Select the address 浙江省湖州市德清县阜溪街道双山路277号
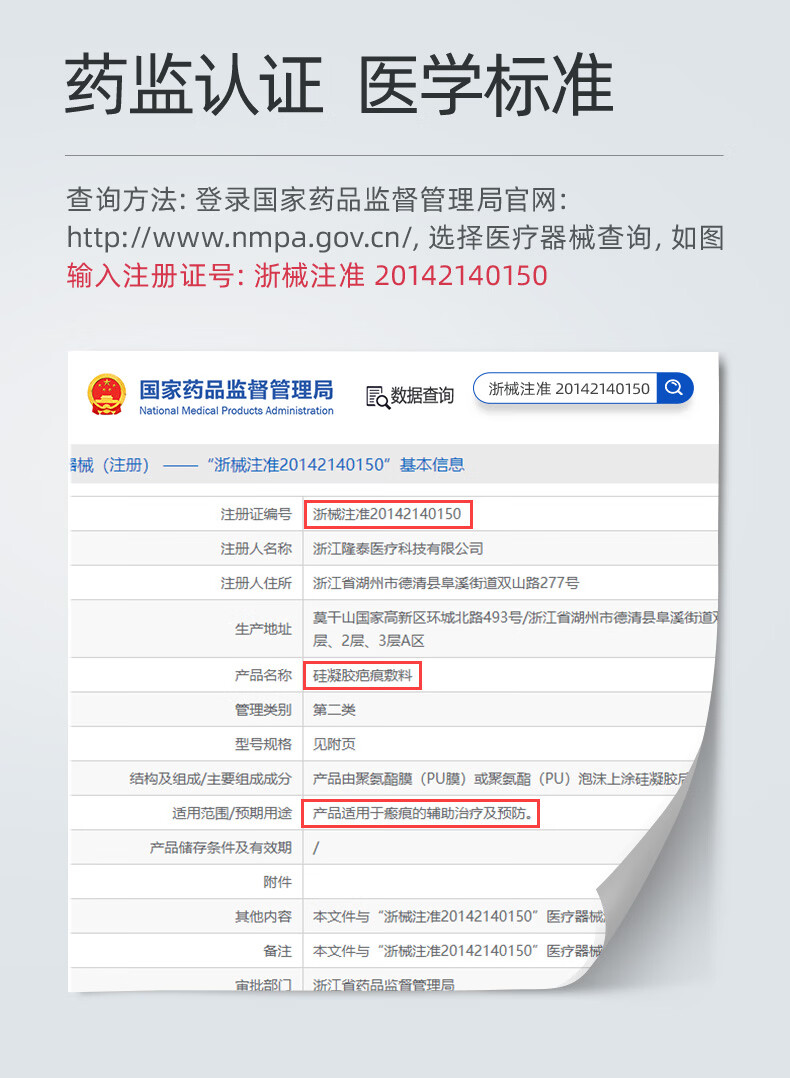Screen dimensions: 790x1078 pos(446,583)
